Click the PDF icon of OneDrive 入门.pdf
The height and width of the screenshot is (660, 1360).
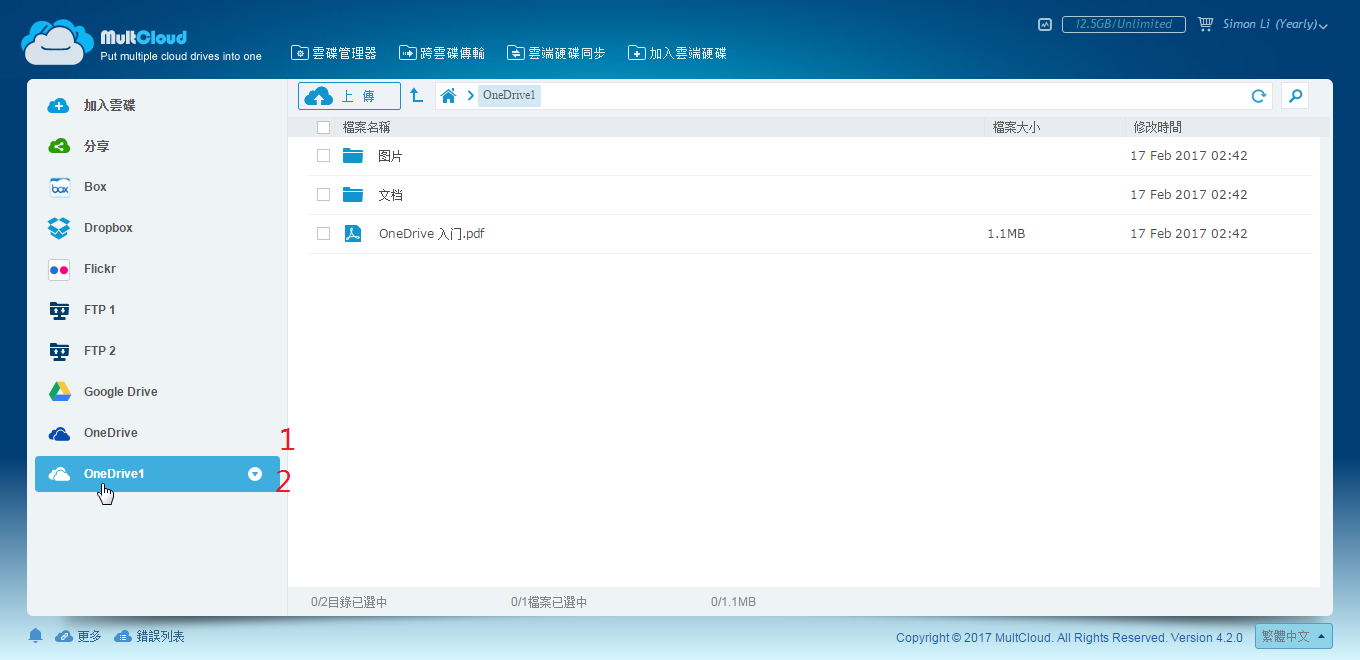click(352, 234)
